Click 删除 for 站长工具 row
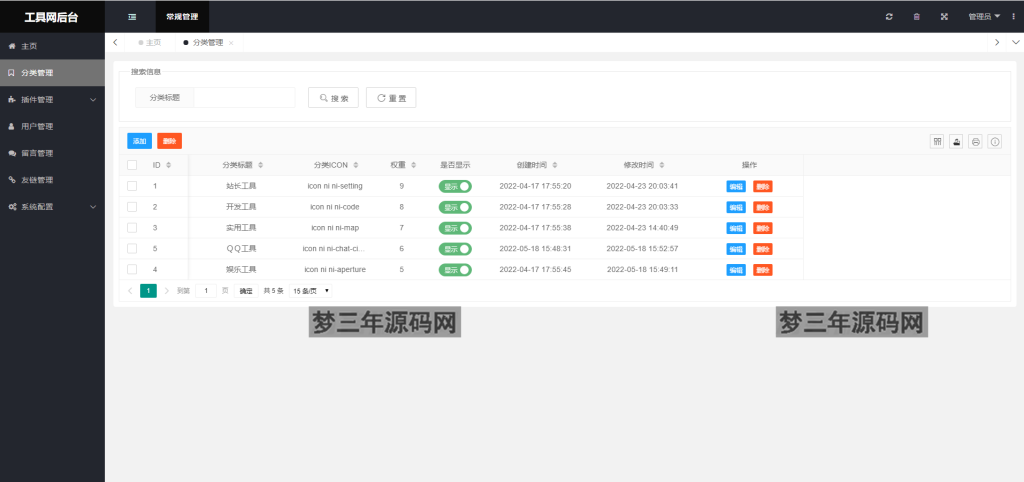Image resolution: width=1024 pixels, height=482 pixels. (x=763, y=186)
